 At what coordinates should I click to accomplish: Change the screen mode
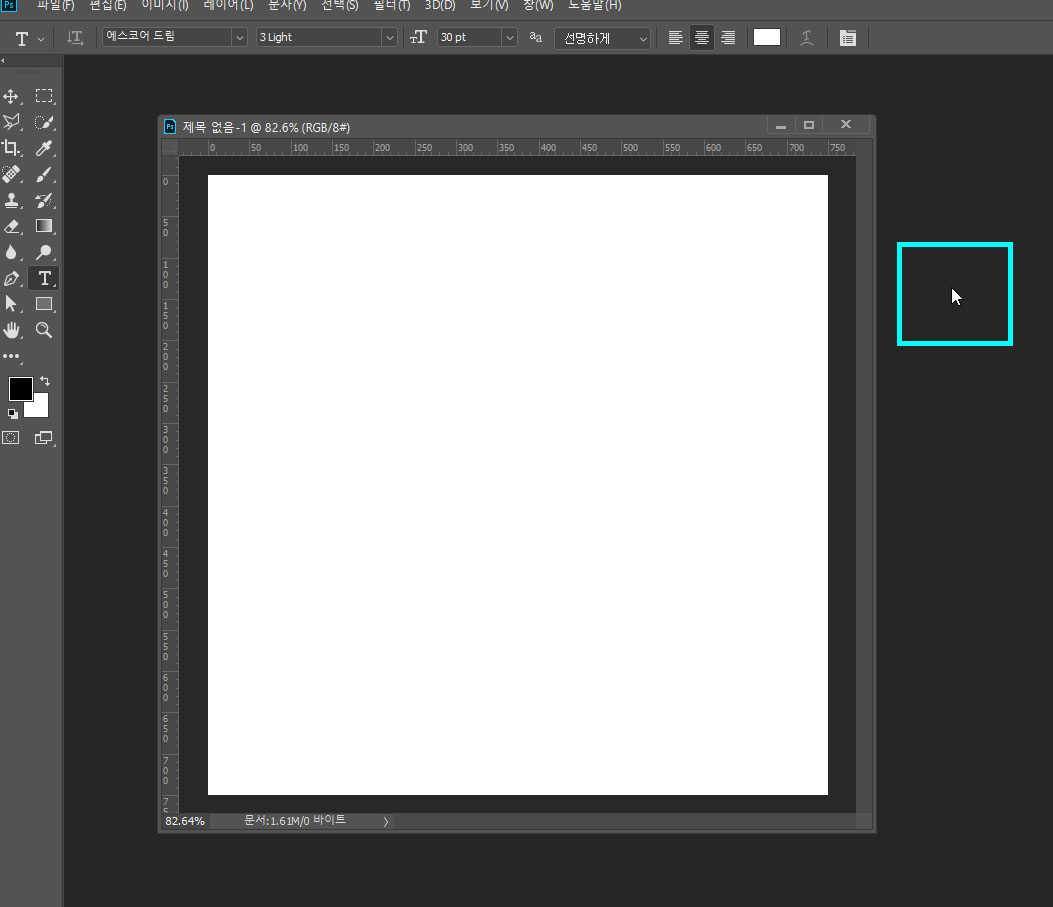coord(44,438)
